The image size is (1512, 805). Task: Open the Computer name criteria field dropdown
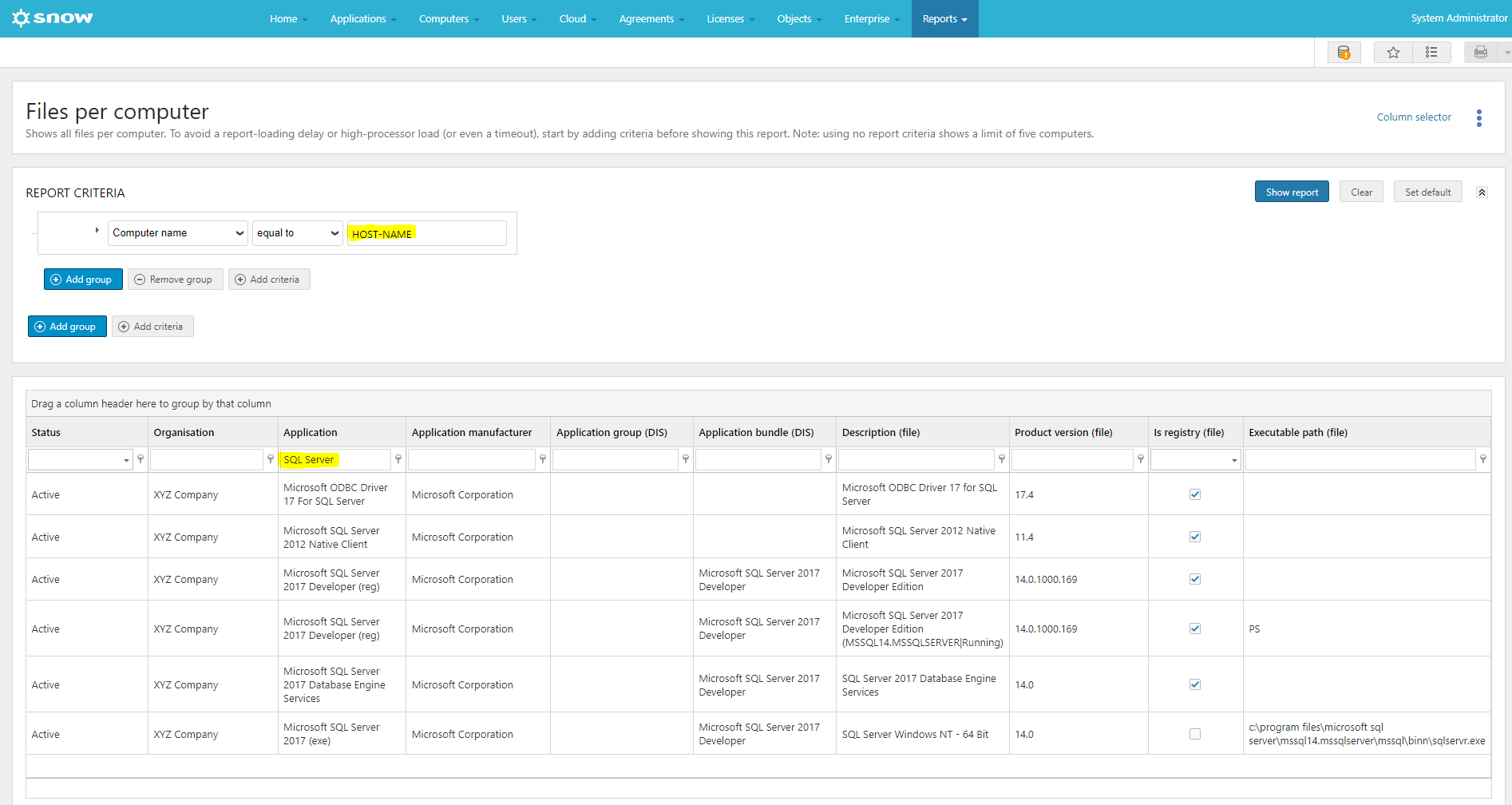coord(177,233)
